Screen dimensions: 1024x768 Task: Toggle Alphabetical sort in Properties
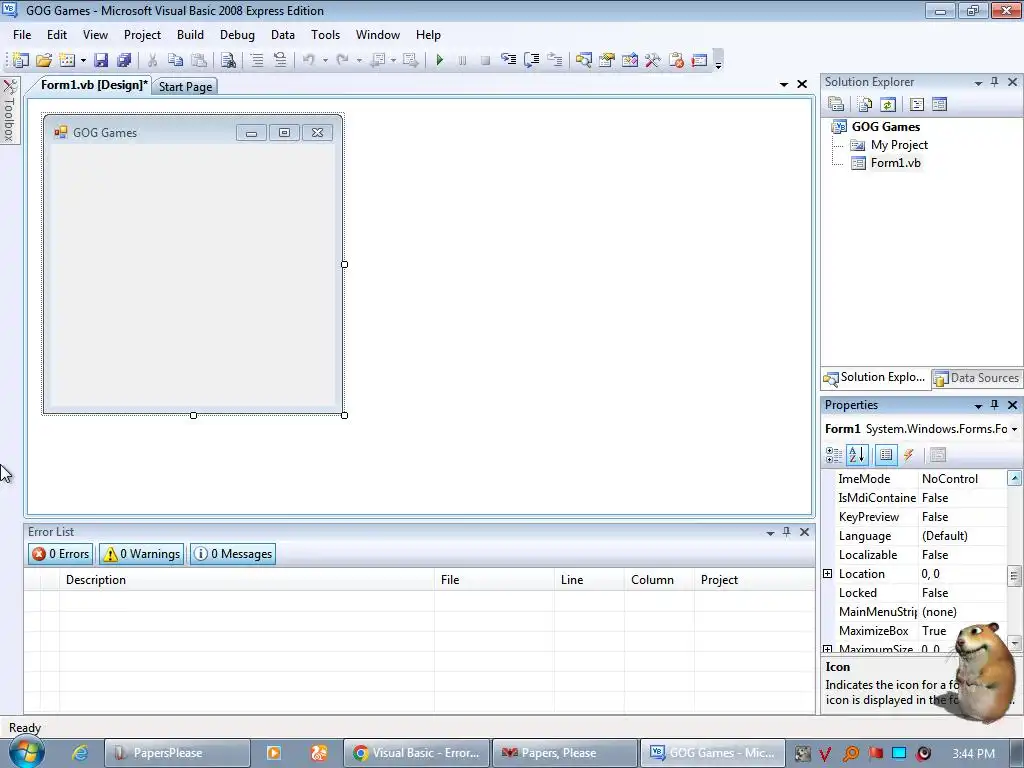[x=857, y=455]
